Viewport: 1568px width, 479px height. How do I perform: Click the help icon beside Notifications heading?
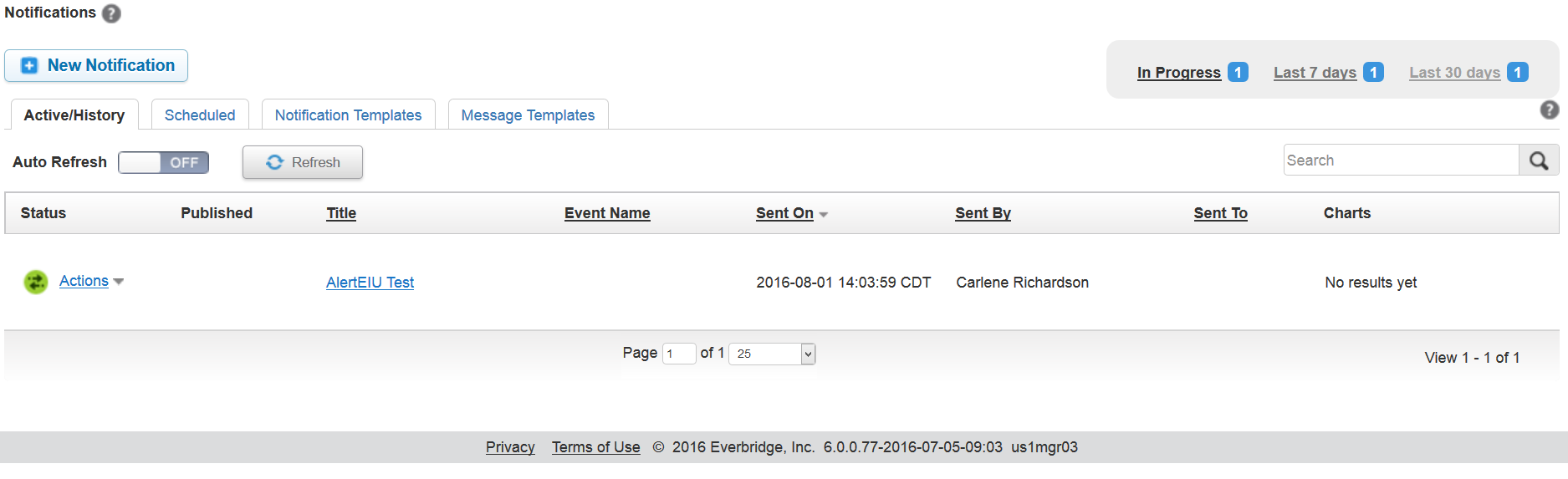pos(111,13)
